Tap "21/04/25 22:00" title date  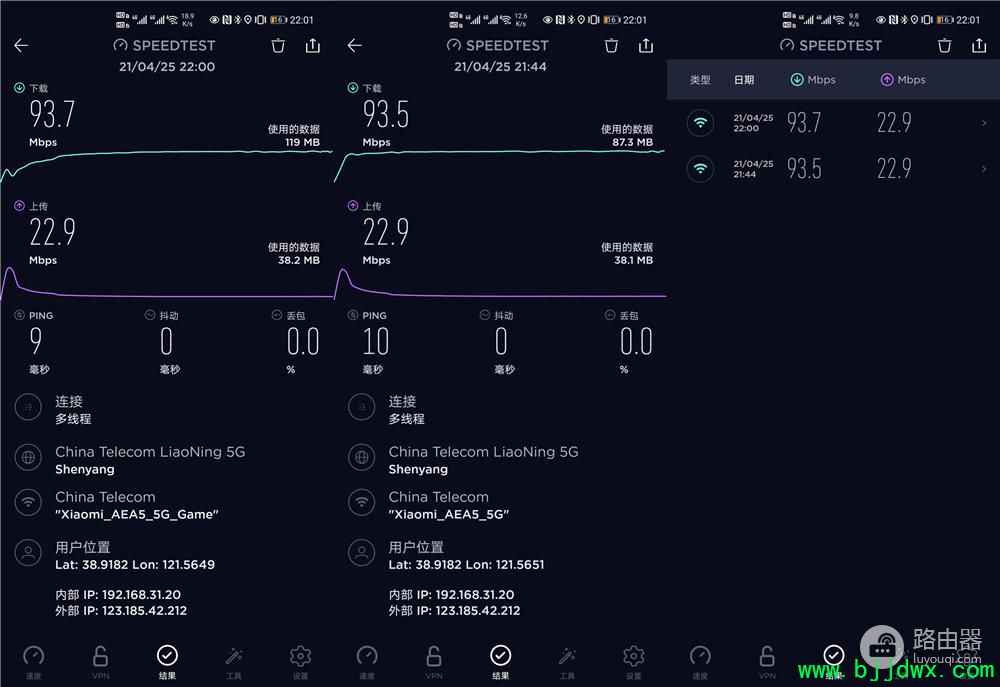click(x=167, y=66)
